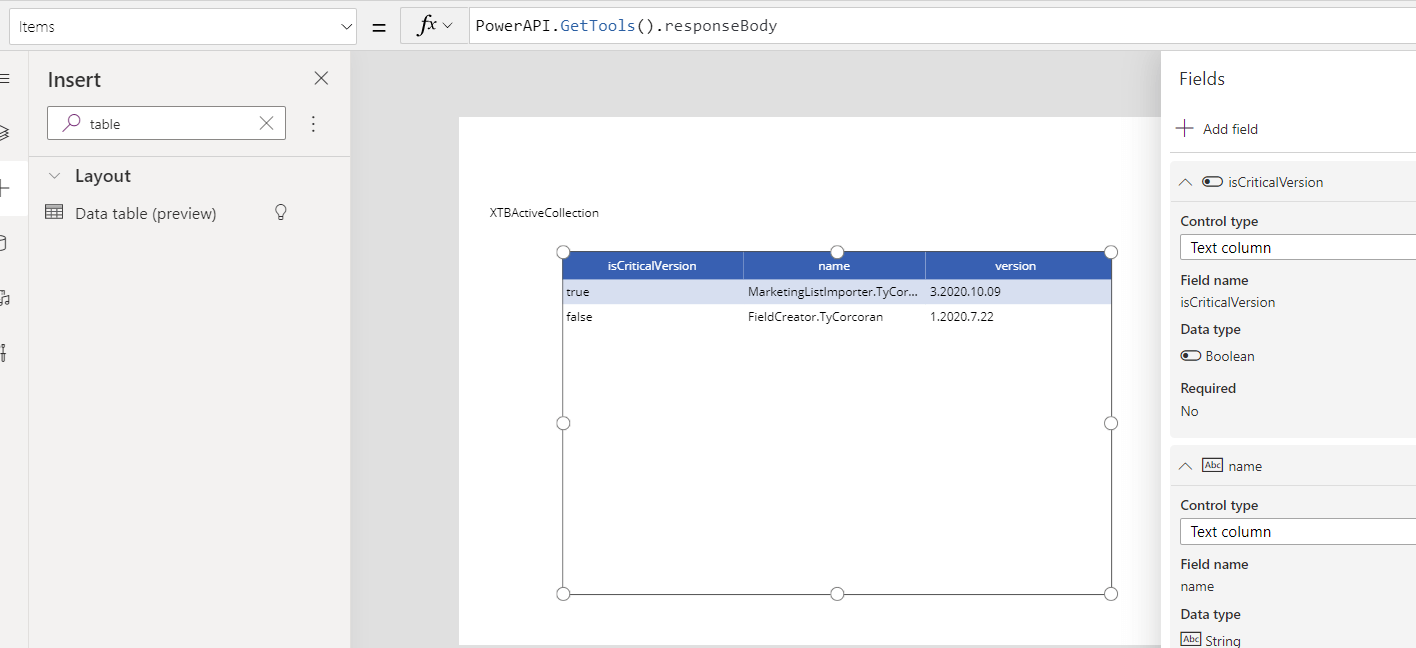Screen dimensions: 1416x648
Task: Click Add field
Action: coord(1217,129)
